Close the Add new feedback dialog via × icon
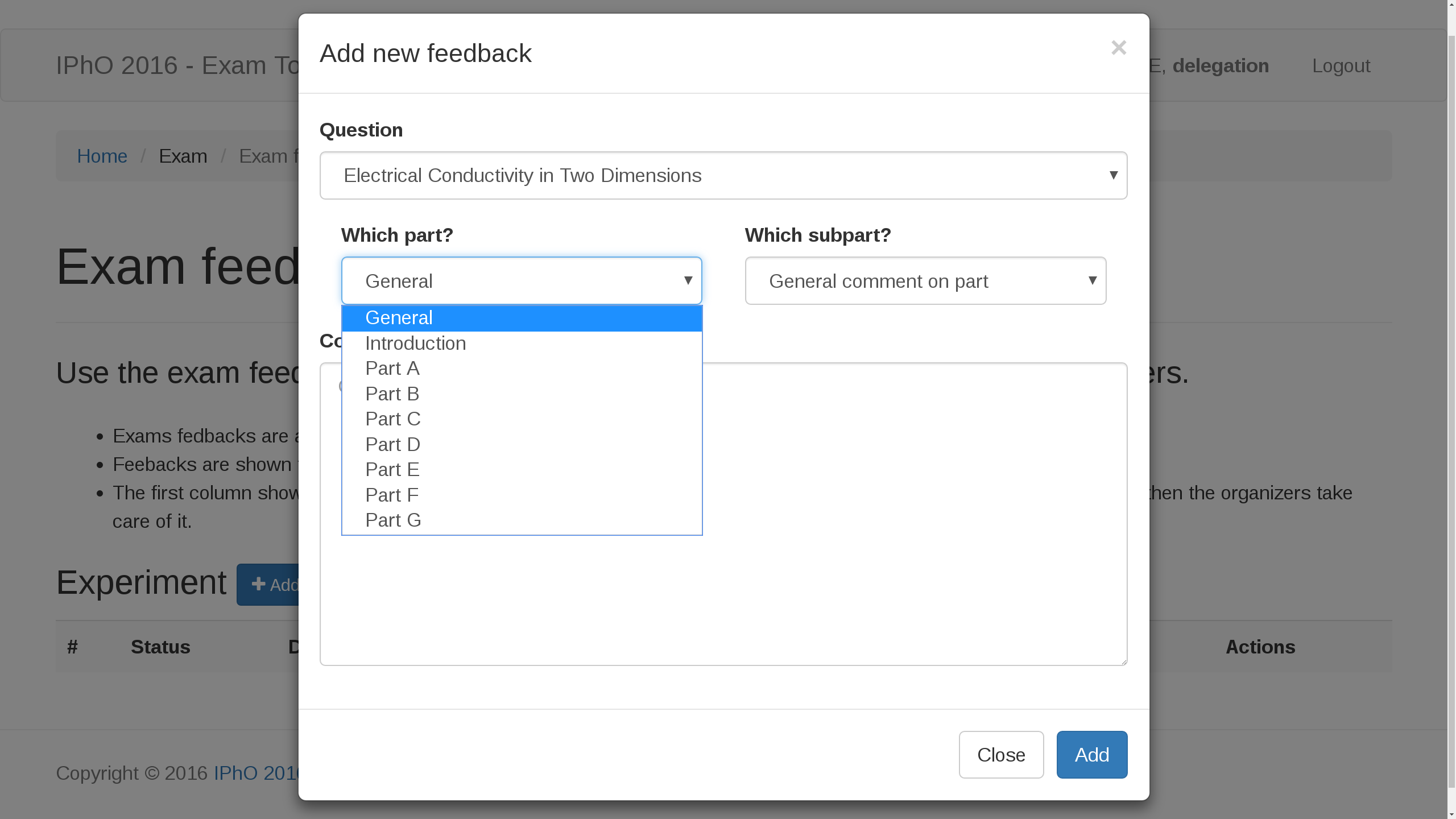This screenshot has height=819, width=1456. click(x=1118, y=48)
